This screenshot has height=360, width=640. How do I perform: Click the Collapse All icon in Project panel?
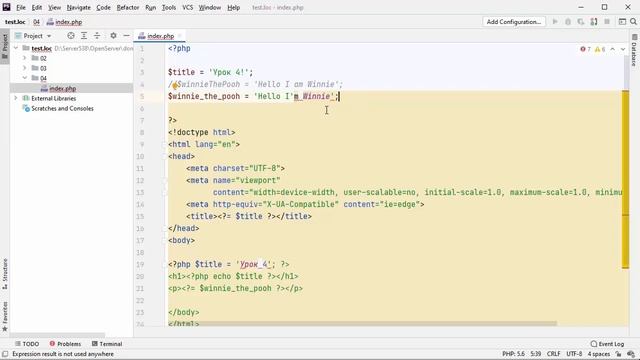pyautogui.click(x=97, y=36)
